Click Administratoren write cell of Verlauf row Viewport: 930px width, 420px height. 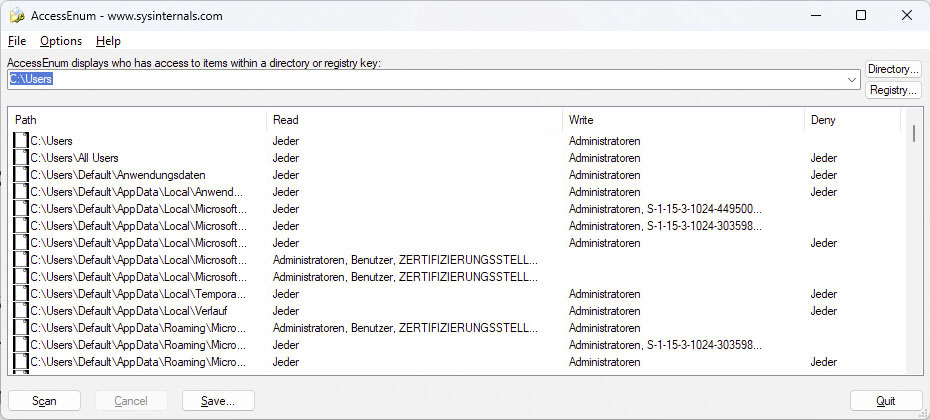point(604,311)
